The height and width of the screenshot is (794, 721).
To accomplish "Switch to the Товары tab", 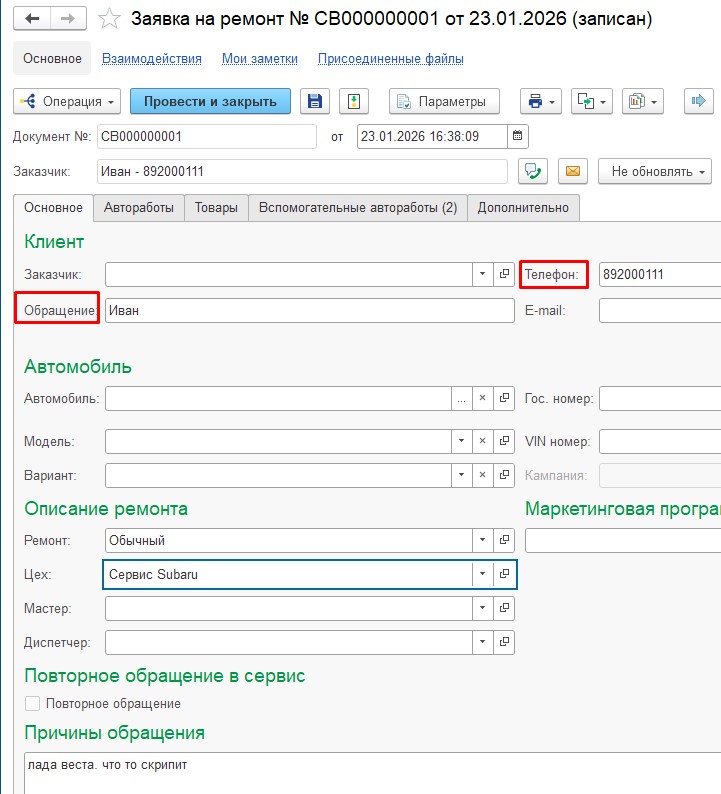I will pos(216,208).
